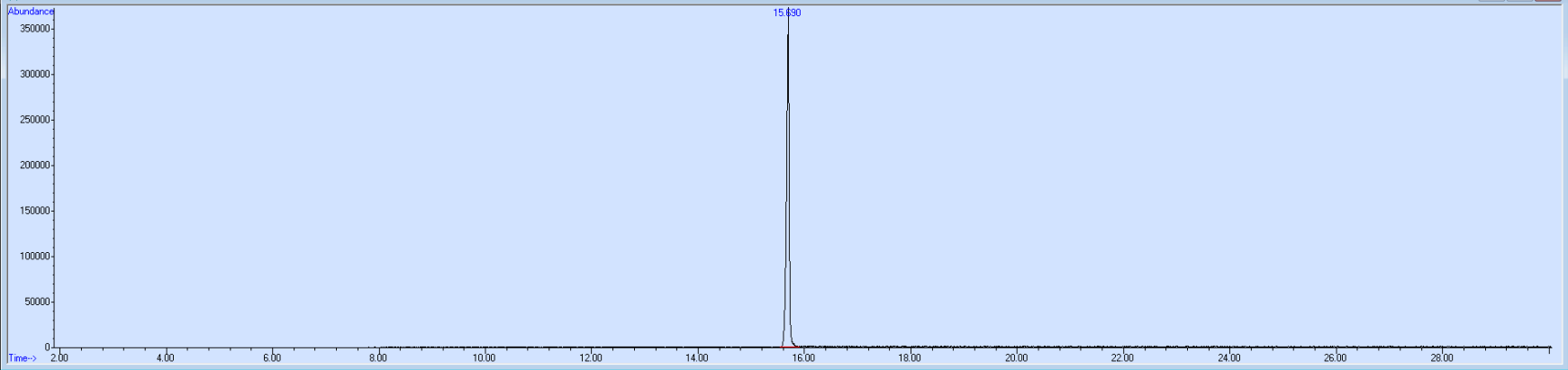Click the Abundance y-axis title
The image size is (1568, 370).
point(31,11)
